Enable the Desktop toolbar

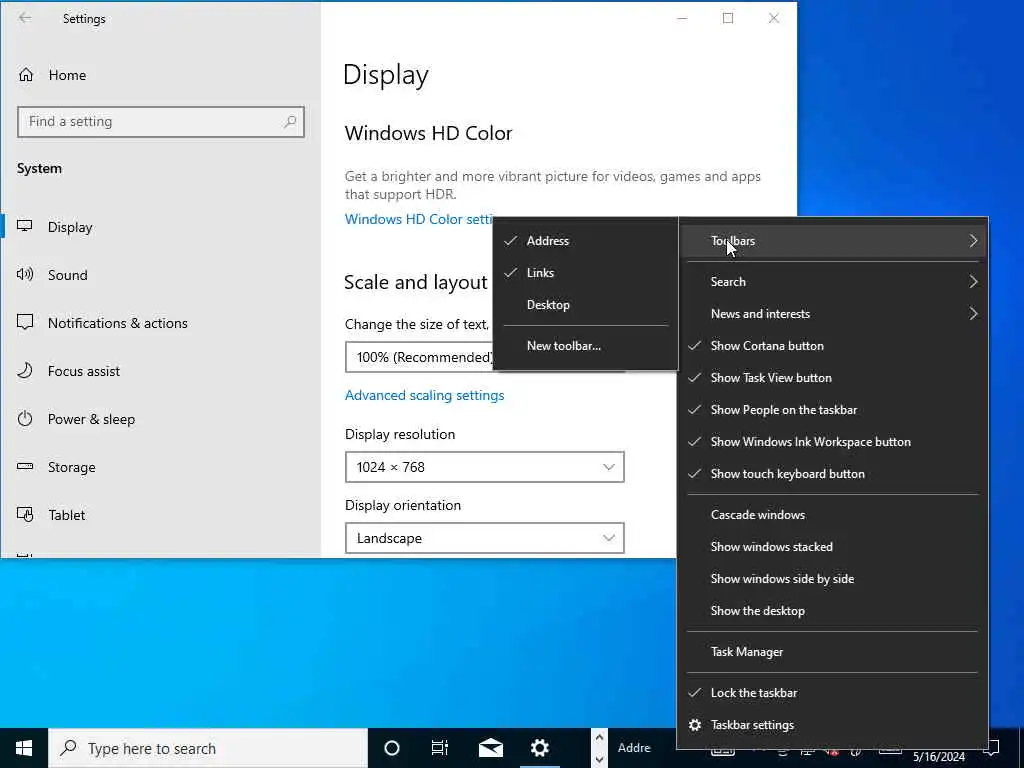(x=585, y=305)
